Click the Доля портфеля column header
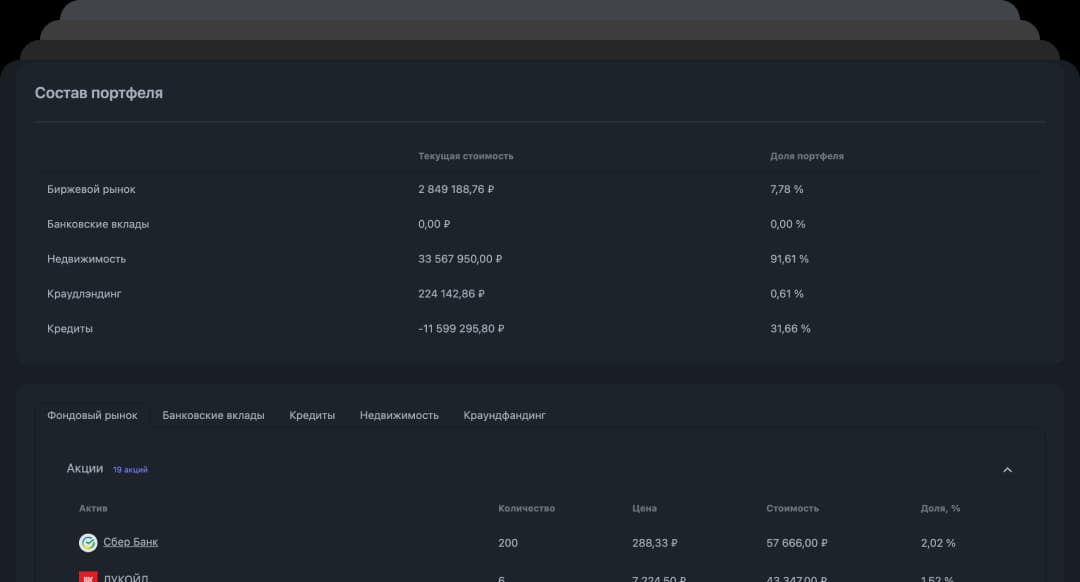 coord(807,156)
